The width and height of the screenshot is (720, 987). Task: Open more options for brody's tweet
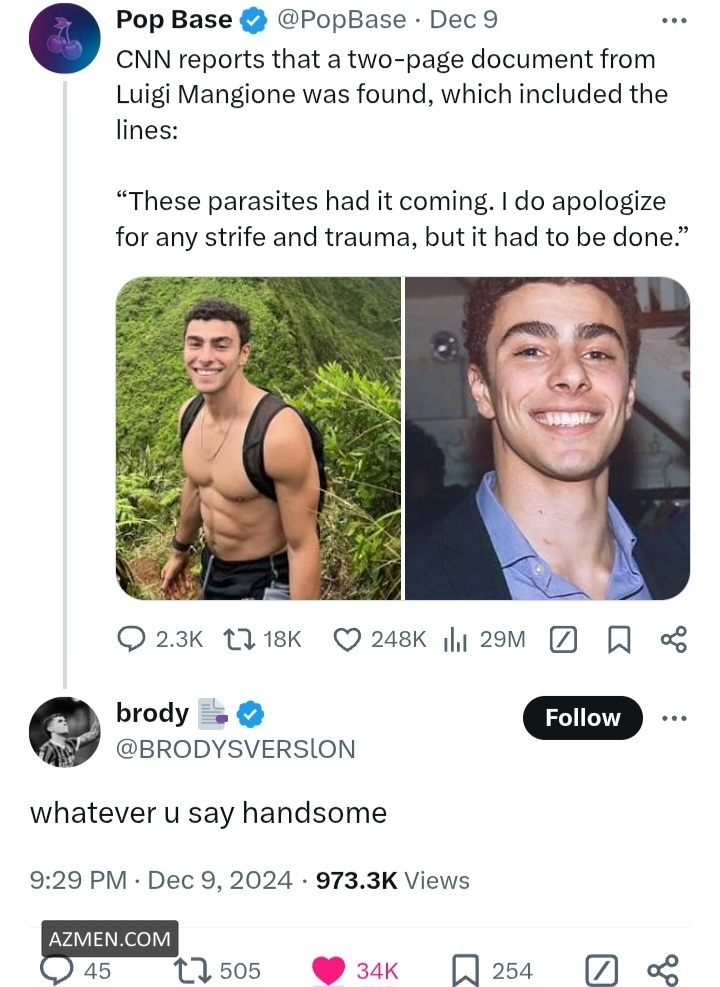675,718
